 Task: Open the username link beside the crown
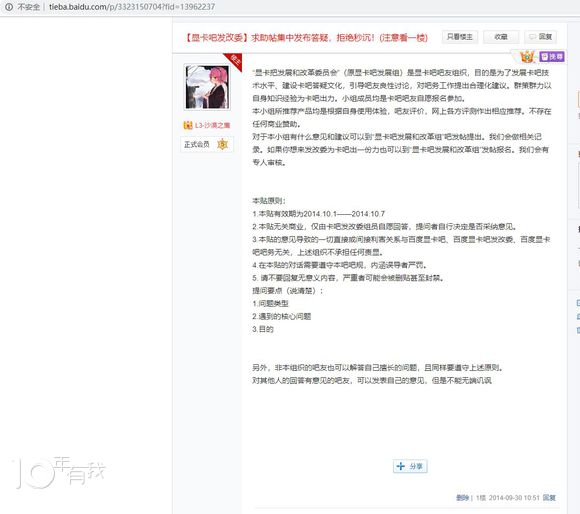[x=212, y=125]
